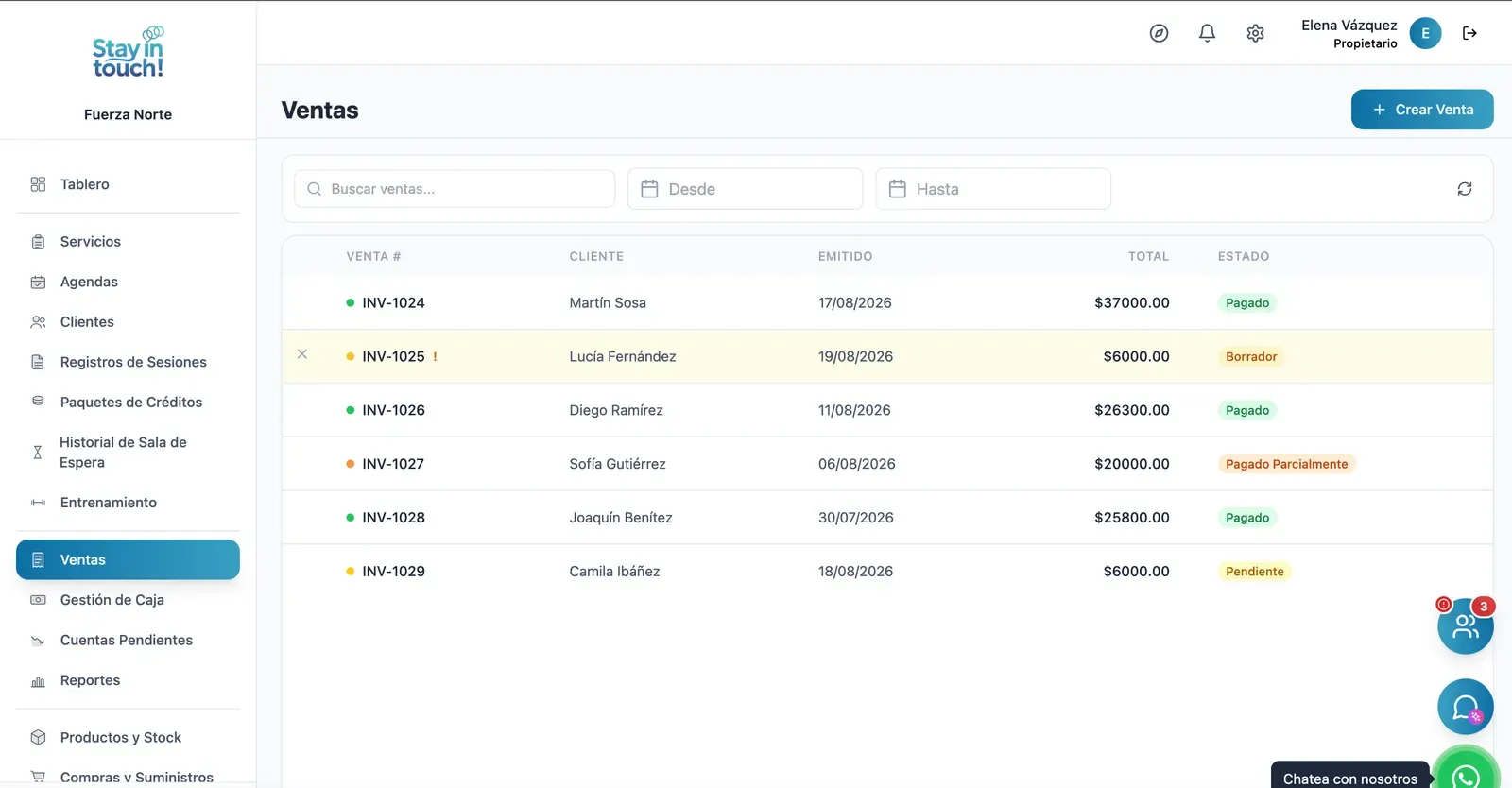The height and width of the screenshot is (788, 1512).
Task: Click the warning mark next to INV-1025
Action: pyautogui.click(x=435, y=356)
